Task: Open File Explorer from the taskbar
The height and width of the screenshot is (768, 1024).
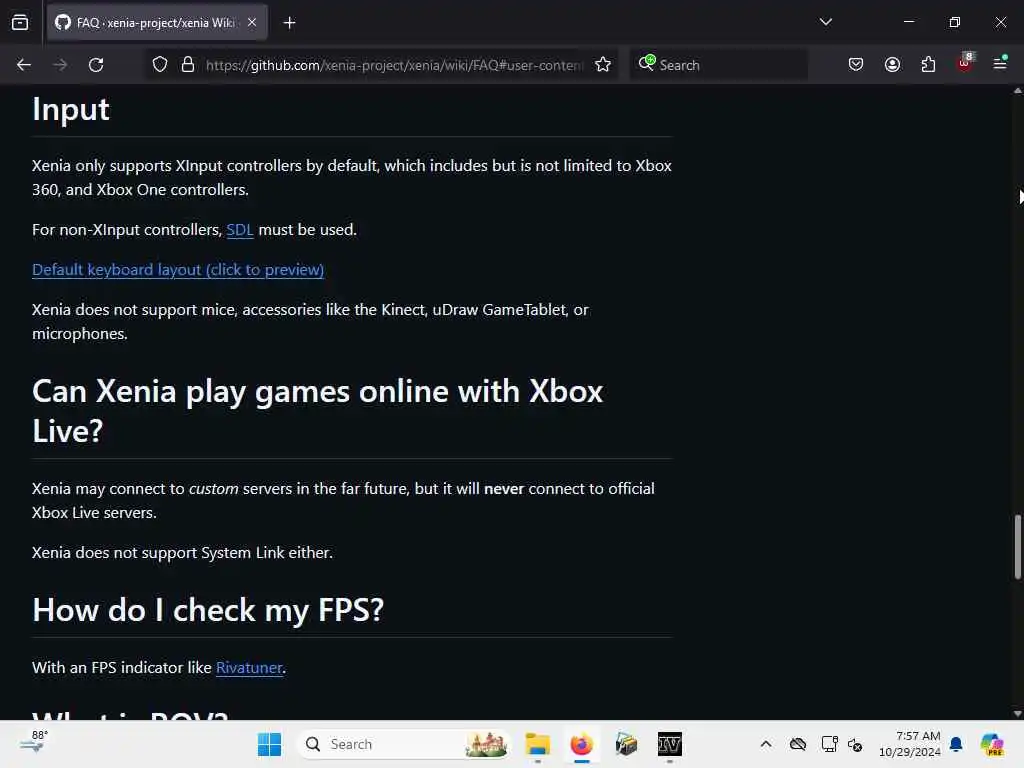Action: [x=537, y=744]
